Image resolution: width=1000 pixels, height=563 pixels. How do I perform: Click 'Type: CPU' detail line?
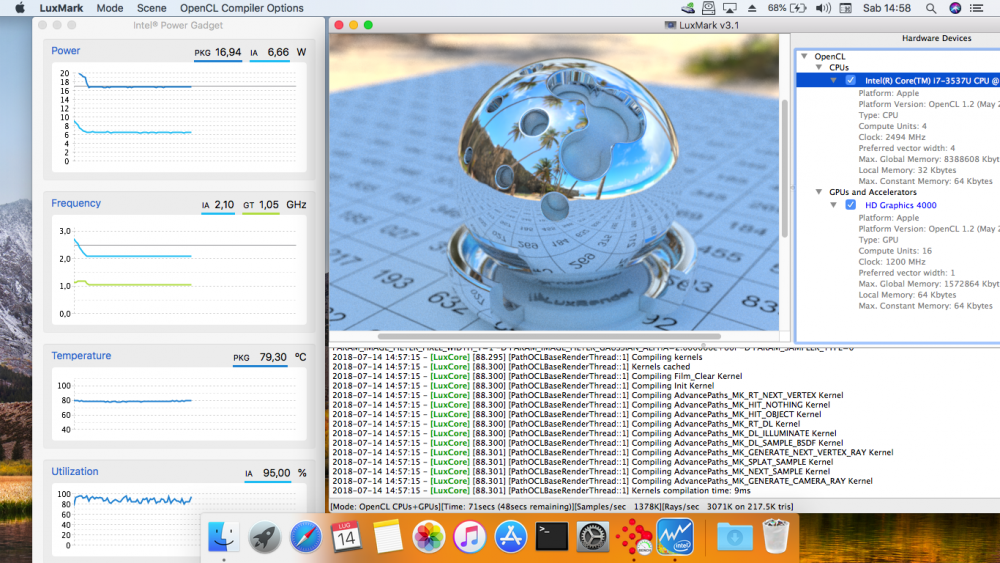(x=878, y=115)
